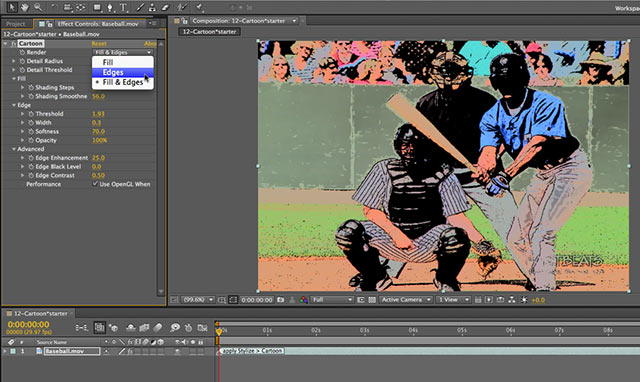Click auto-keyframe stopwatch icon in timeline
Screen dimensions: 640x382
(188, 328)
